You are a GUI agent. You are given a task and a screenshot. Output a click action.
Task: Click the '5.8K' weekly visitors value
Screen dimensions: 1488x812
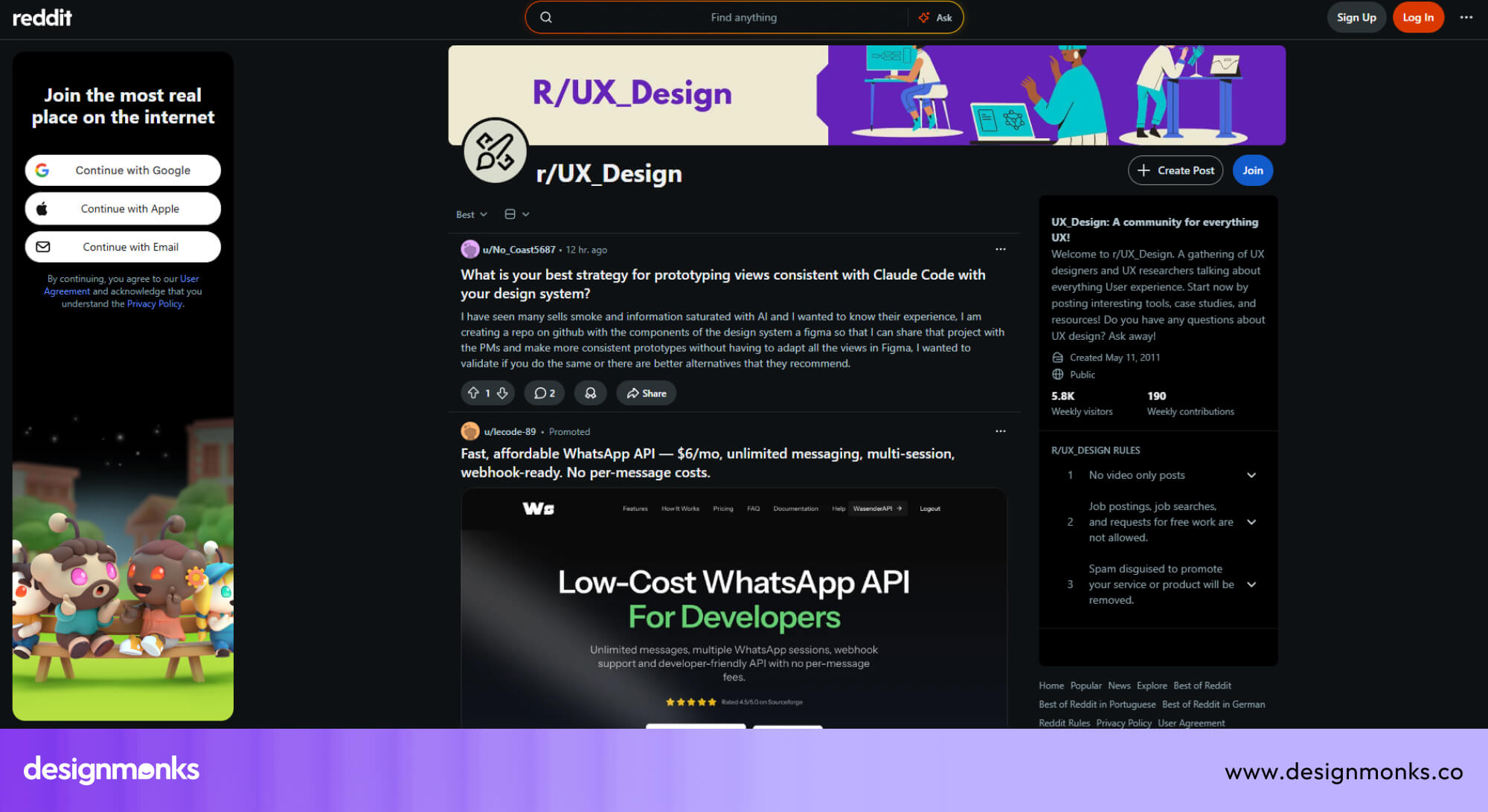coord(1062,396)
